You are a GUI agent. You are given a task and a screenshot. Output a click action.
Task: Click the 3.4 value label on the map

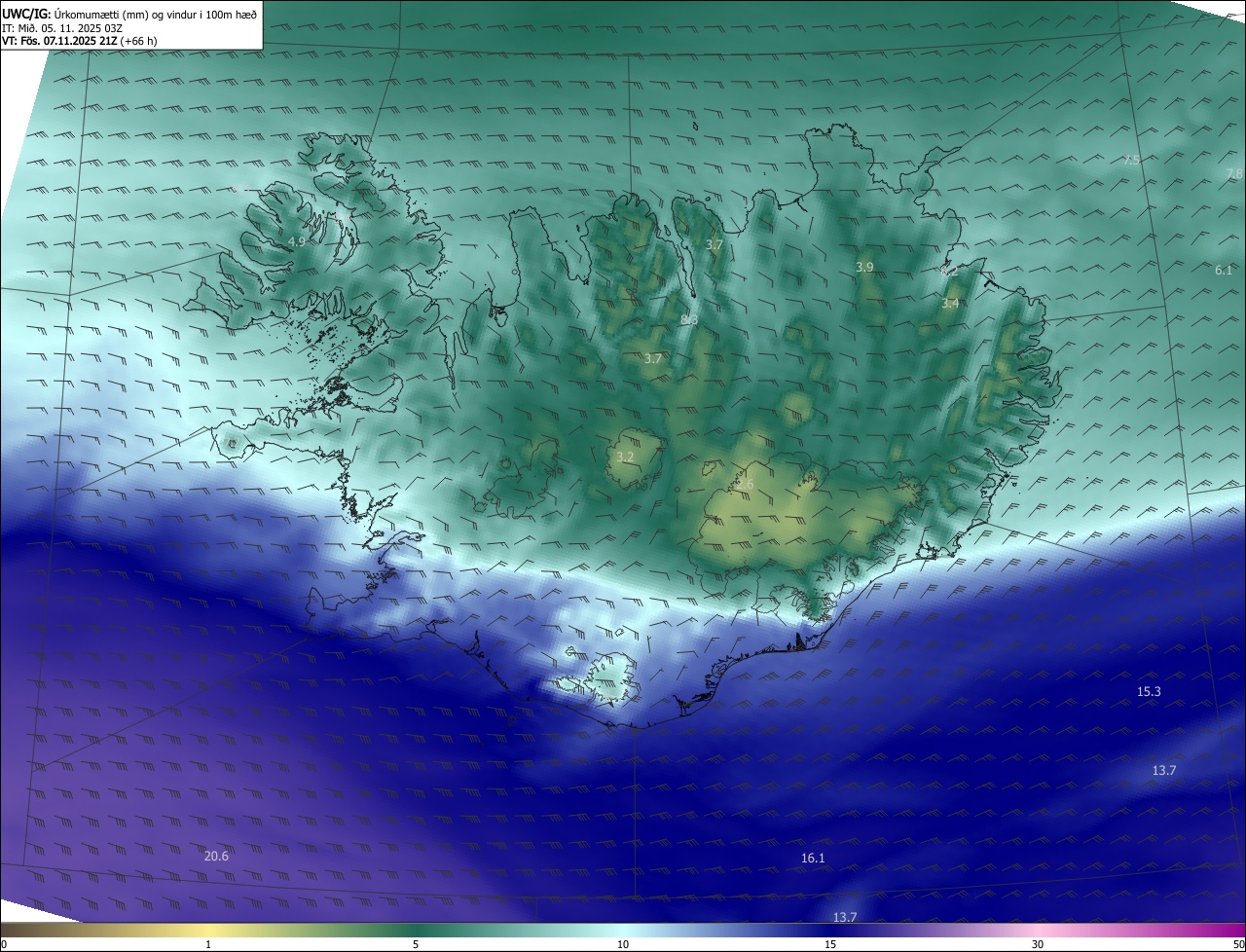tap(950, 304)
